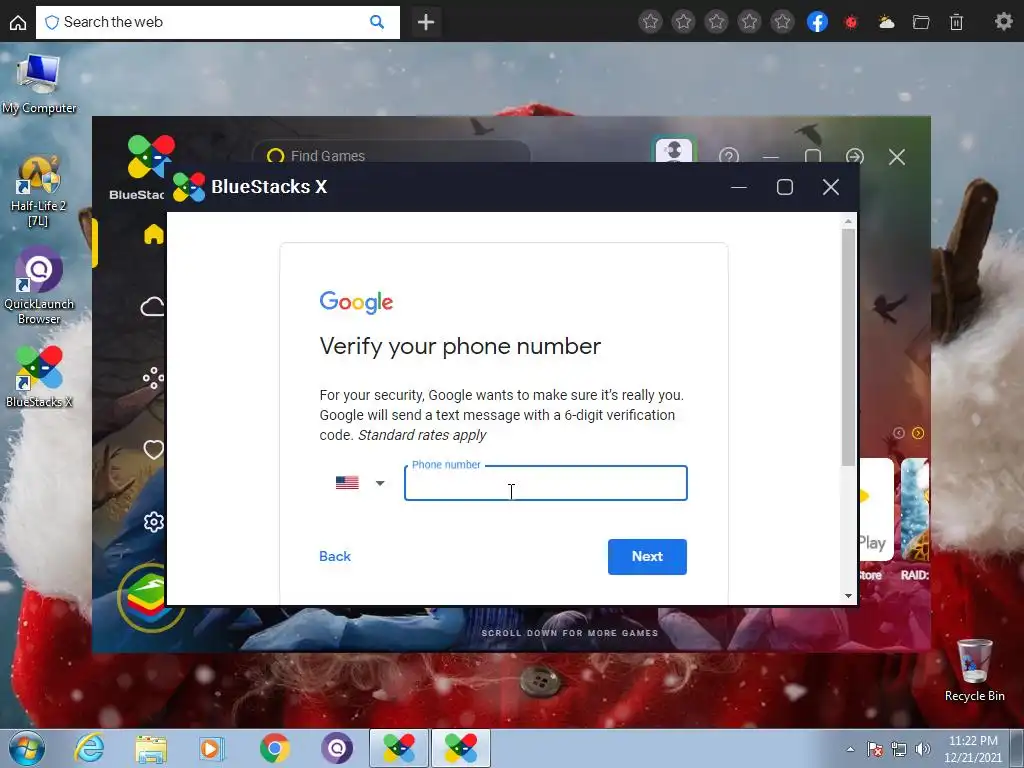Show hidden tray icons arrow
Image resolution: width=1024 pixels, height=768 pixels.
[x=850, y=749]
